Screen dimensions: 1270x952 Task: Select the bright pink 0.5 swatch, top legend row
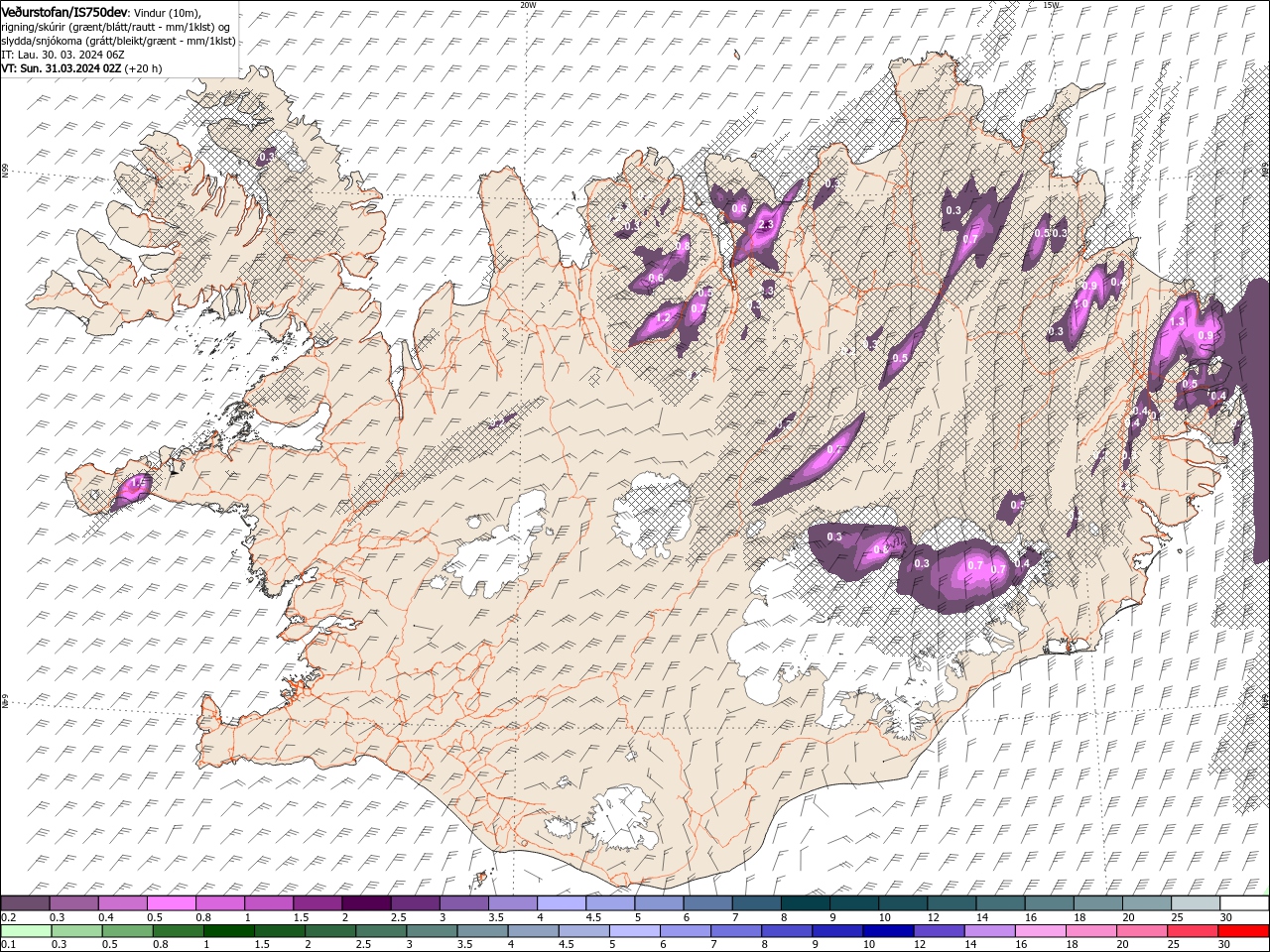(x=171, y=903)
